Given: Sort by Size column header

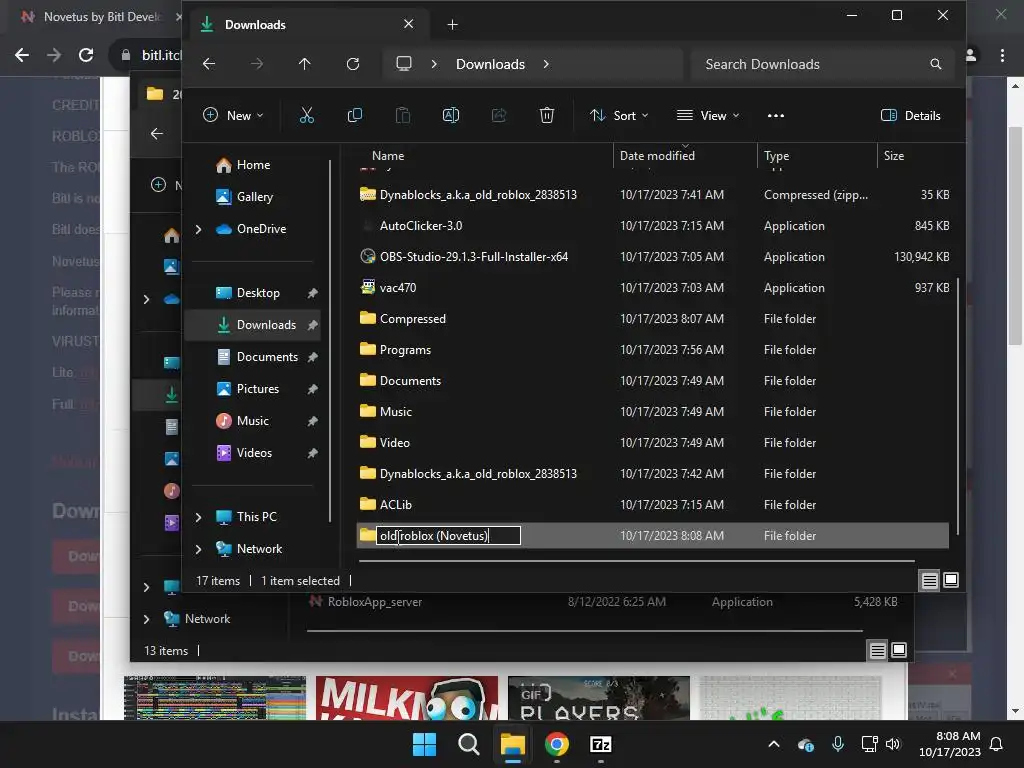Looking at the screenshot, I should (894, 156).
